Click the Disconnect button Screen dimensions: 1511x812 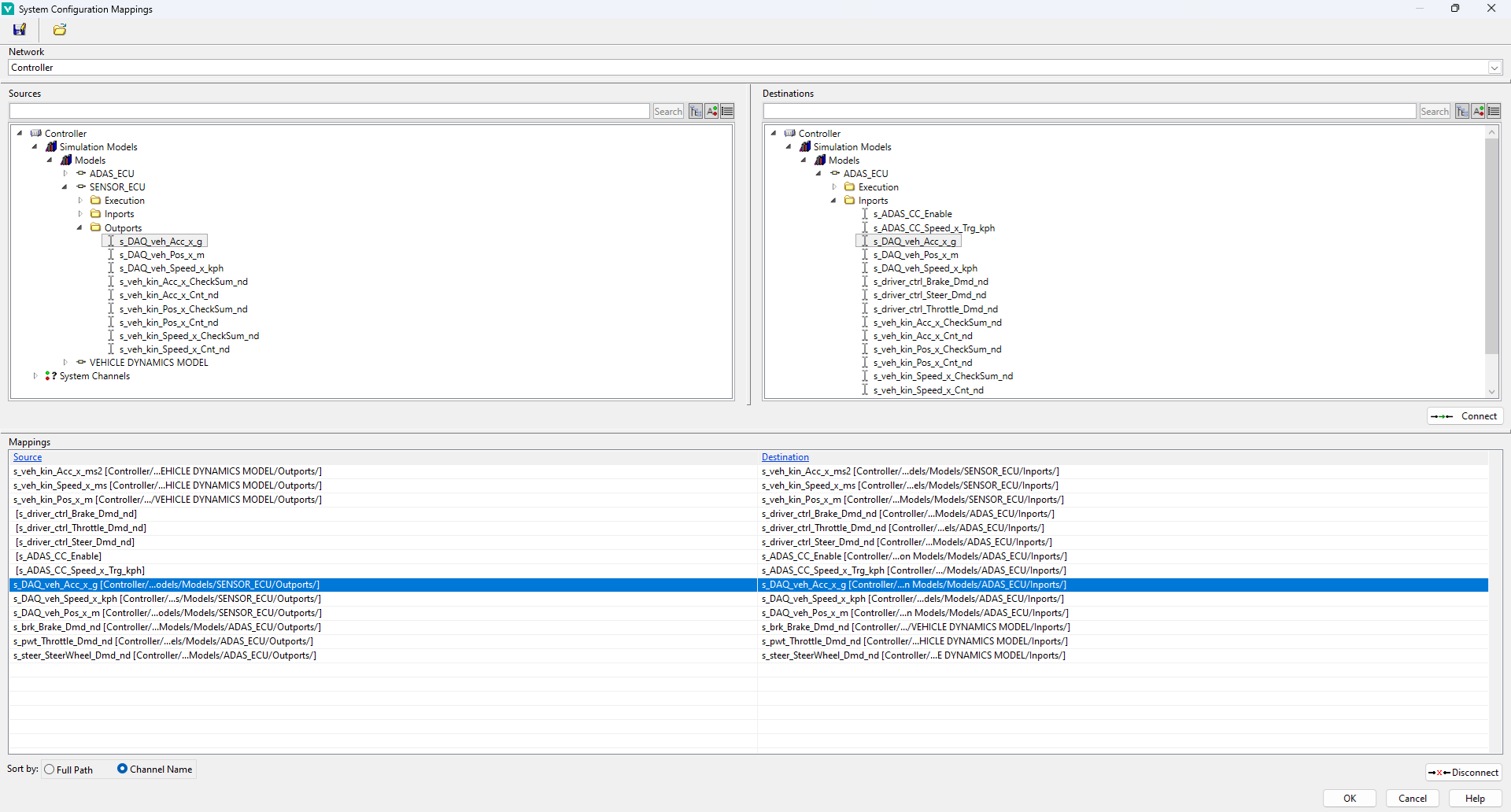point(1464,773)
